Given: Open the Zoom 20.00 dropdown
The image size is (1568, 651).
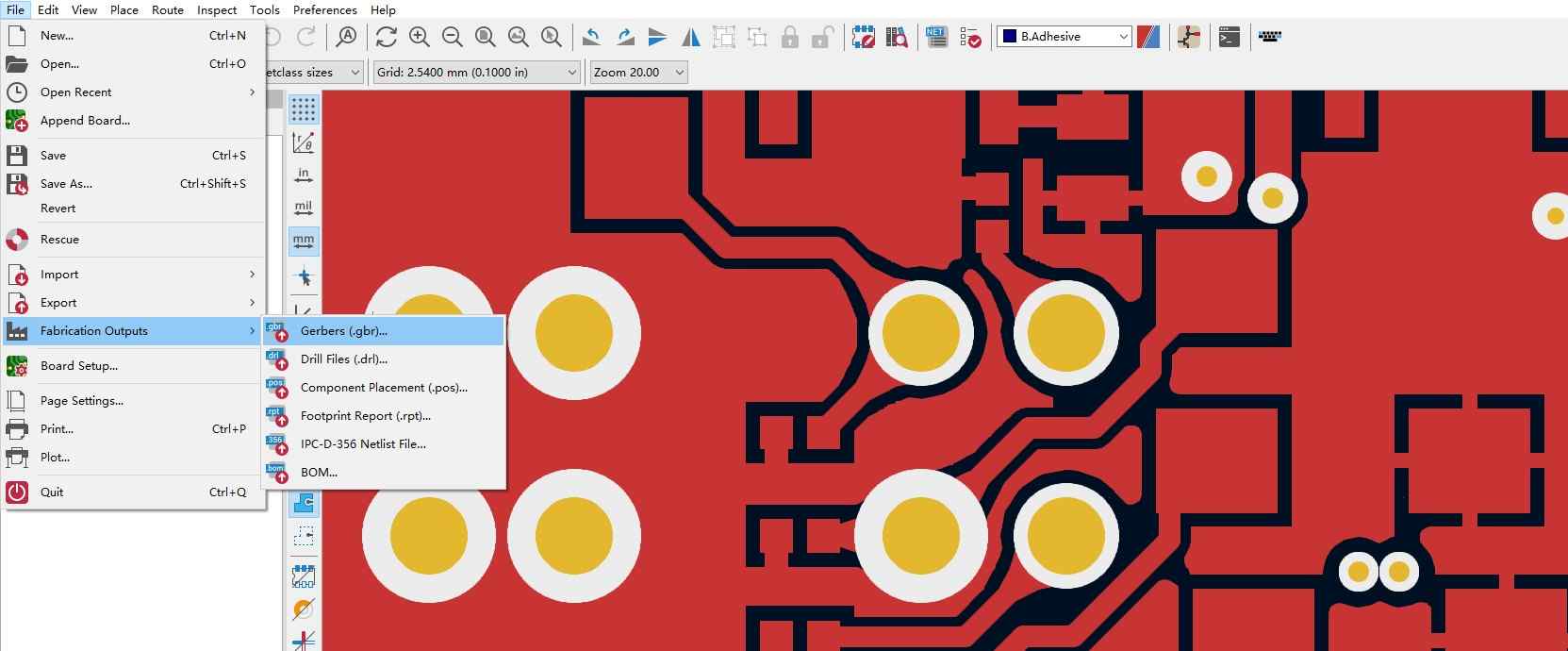Looking at the screenshot, I should pyautogui.click(x=639, y=72).
